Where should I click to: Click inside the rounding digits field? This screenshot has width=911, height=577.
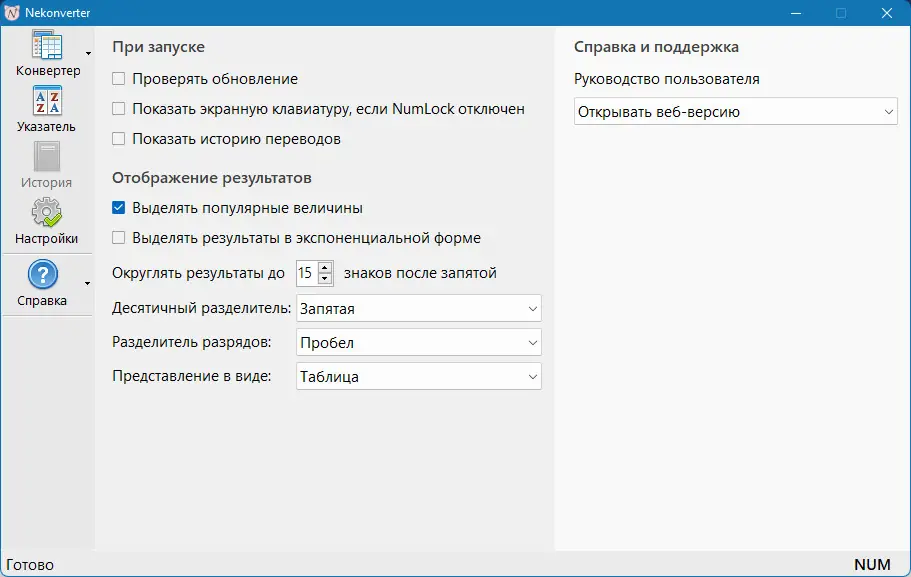tap(306, 272)
